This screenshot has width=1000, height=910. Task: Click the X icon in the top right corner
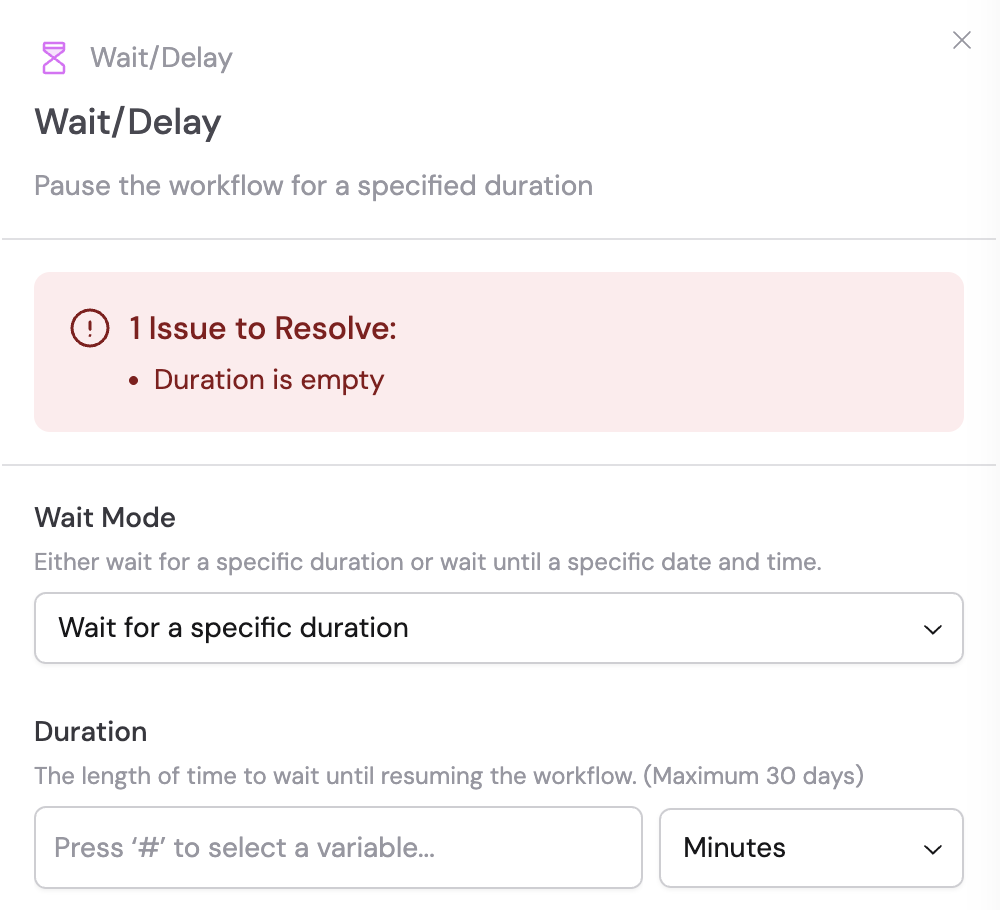click(961, 40)
